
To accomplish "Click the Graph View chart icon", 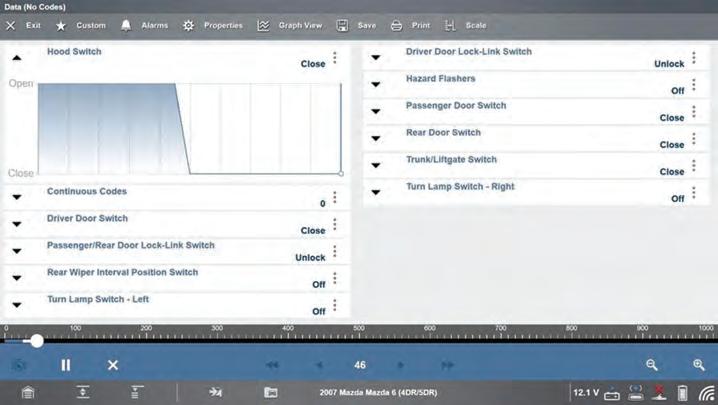I will pos(263,26).
